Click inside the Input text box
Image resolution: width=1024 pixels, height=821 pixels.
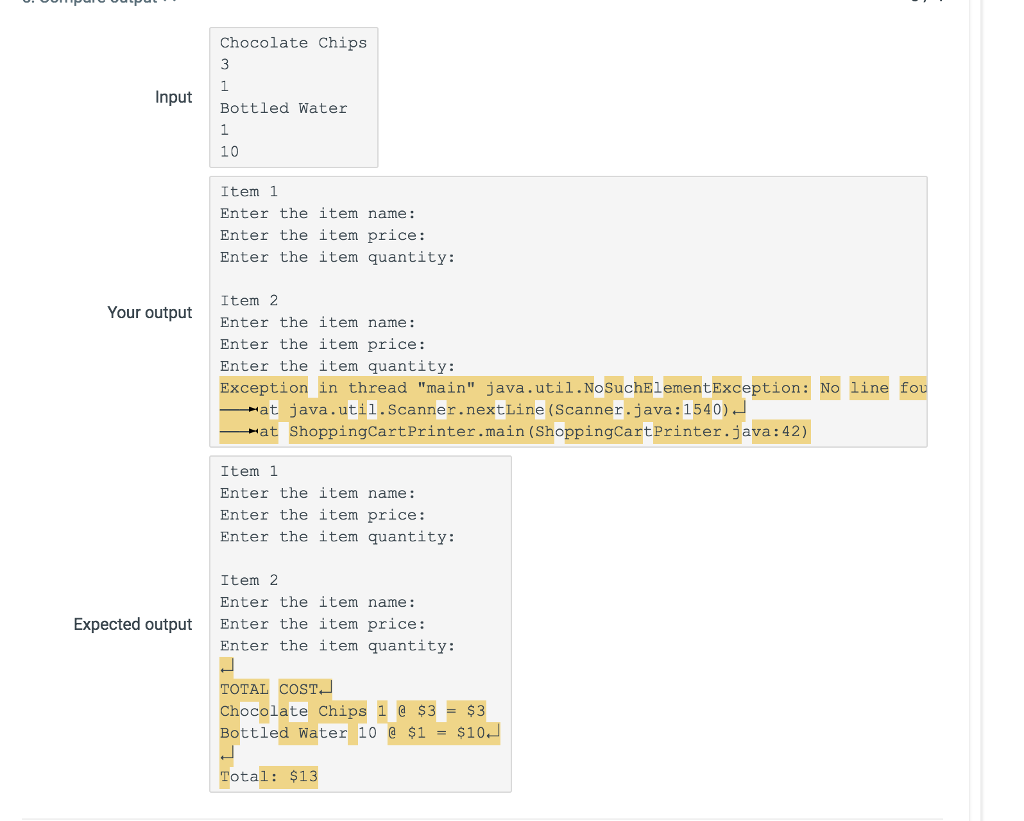(293, 97)
